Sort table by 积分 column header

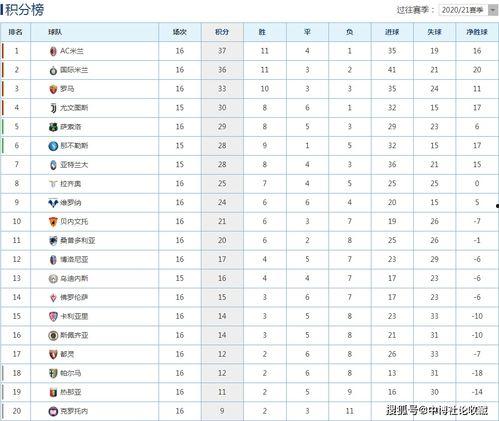[222, 32]
